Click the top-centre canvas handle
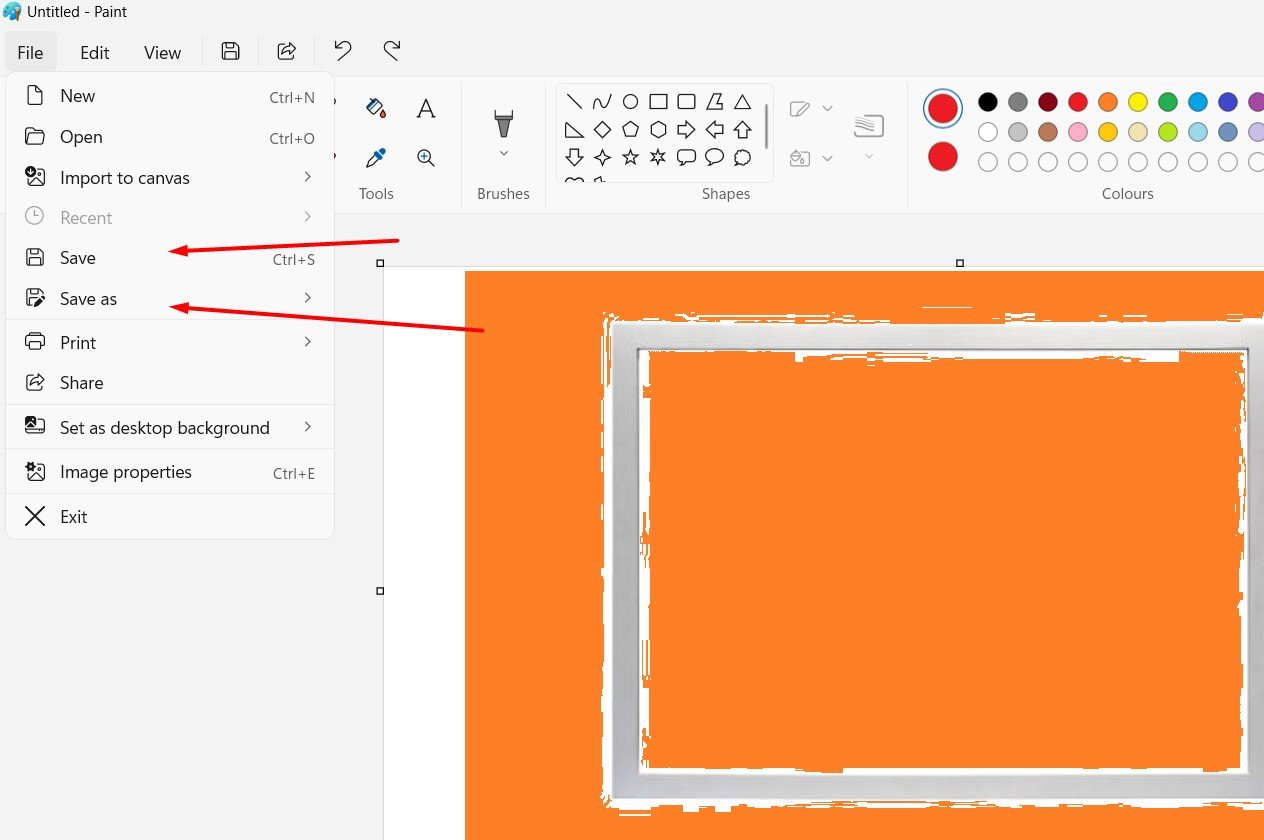This screenshot has width=1264, height=840. tap(960, 263)
